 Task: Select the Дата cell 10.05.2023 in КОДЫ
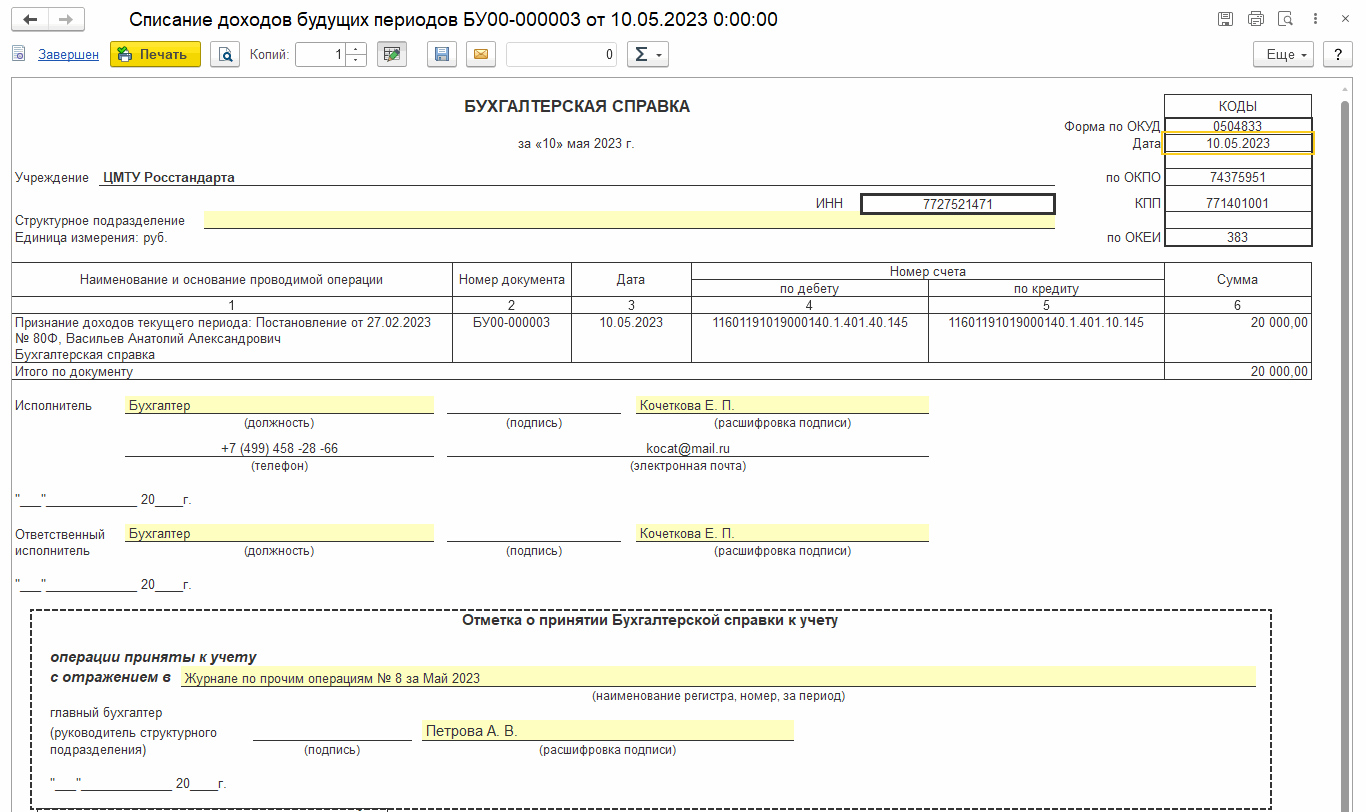[x=1238, y=143]
